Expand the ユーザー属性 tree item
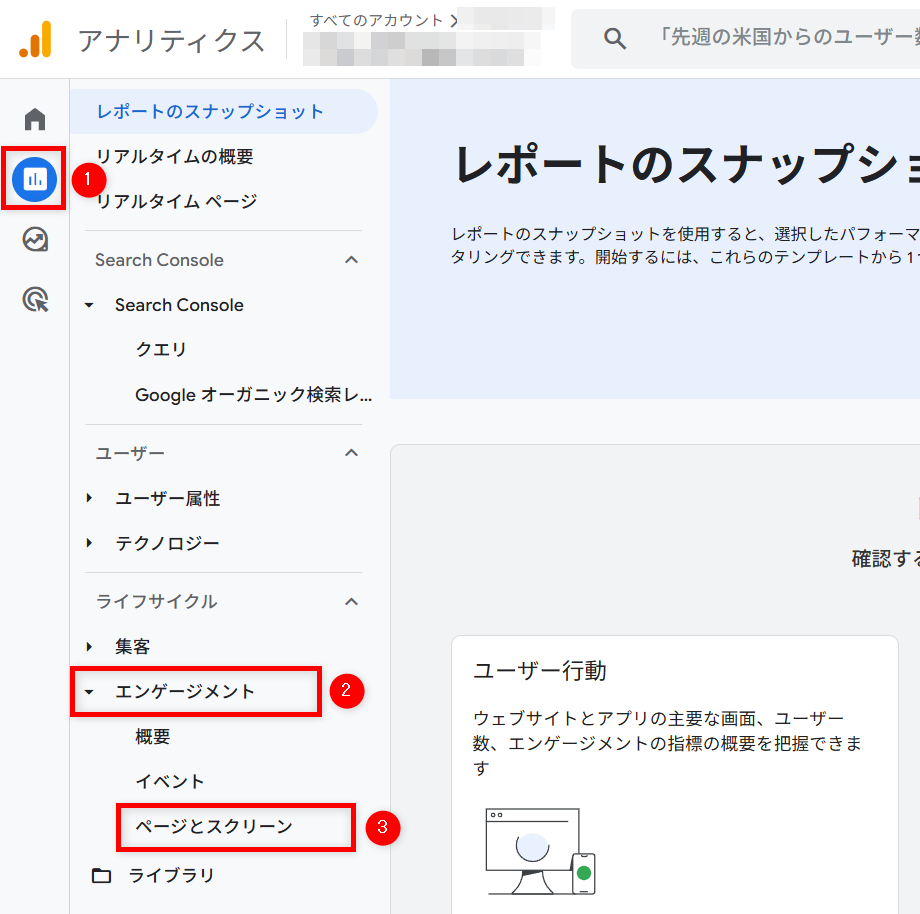This screenshot has height=914, width=920. [89, 498]
